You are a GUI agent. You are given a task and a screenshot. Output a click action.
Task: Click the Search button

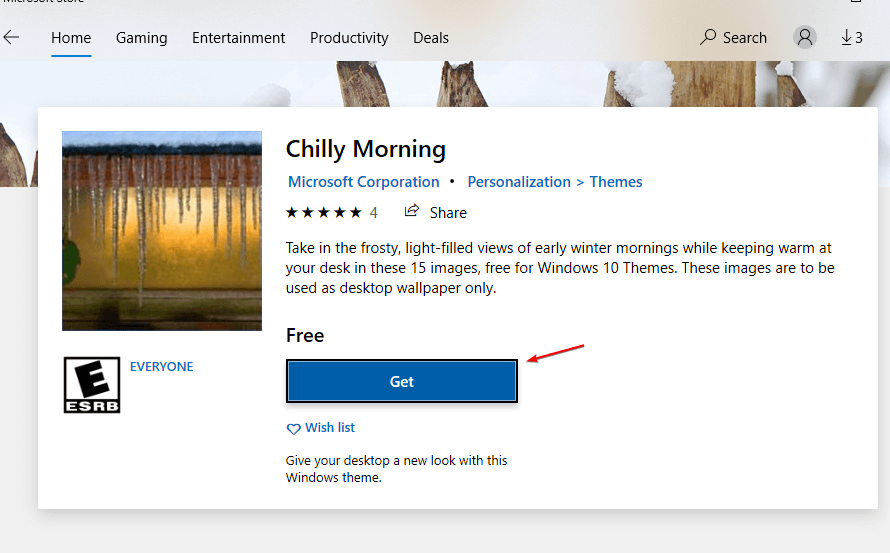(x=733, y=37)
